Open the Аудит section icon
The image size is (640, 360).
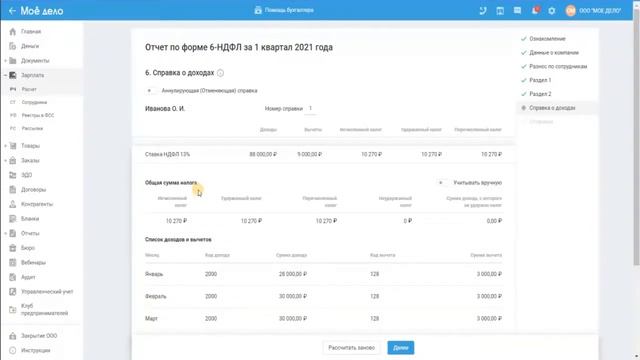point(13,277)
